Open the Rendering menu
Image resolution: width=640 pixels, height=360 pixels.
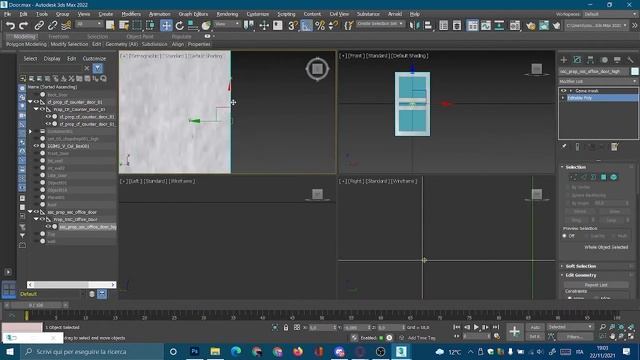[x=227, y=14]
